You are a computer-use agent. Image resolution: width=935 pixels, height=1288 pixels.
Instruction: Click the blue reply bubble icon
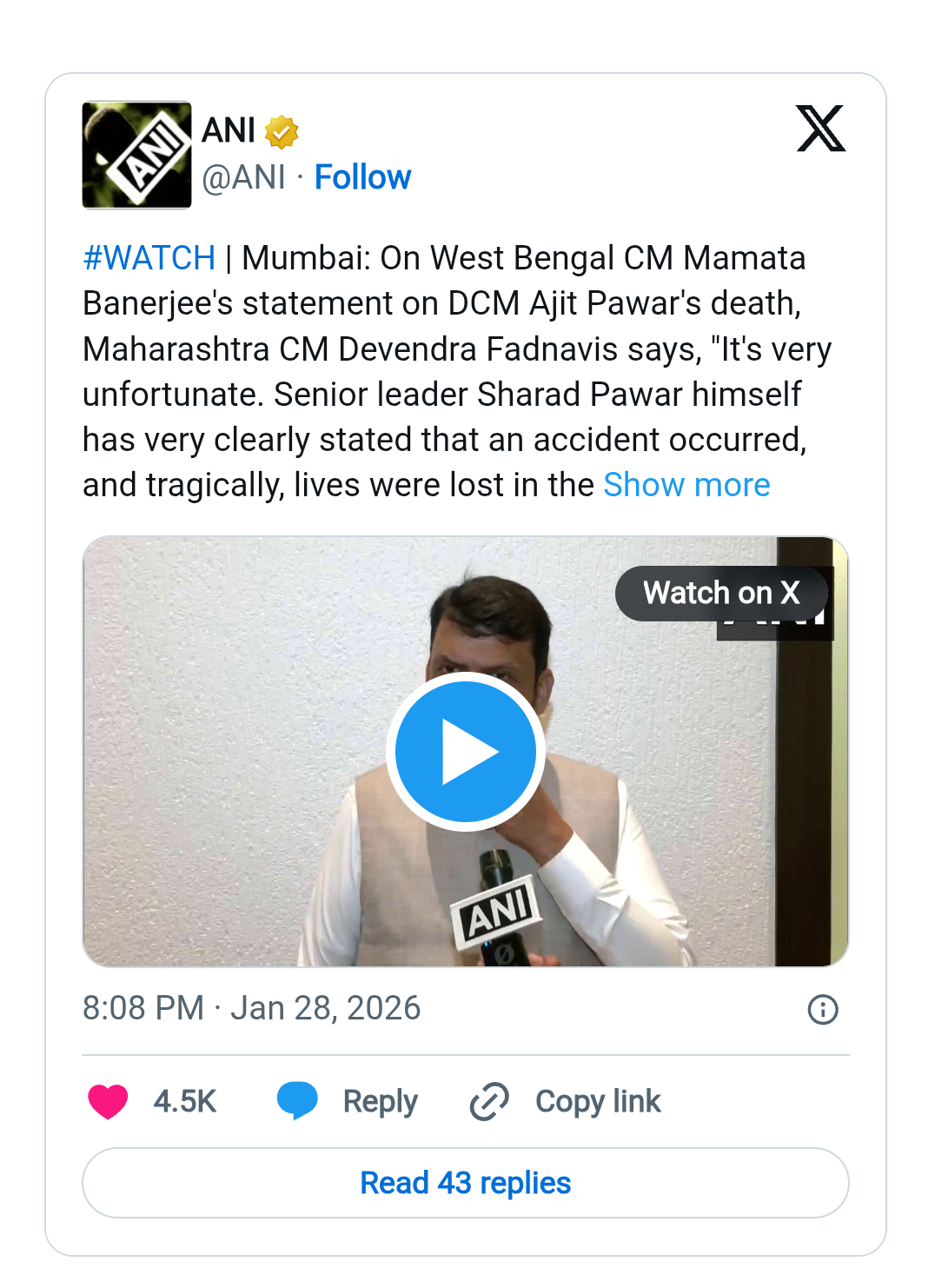297,1100
